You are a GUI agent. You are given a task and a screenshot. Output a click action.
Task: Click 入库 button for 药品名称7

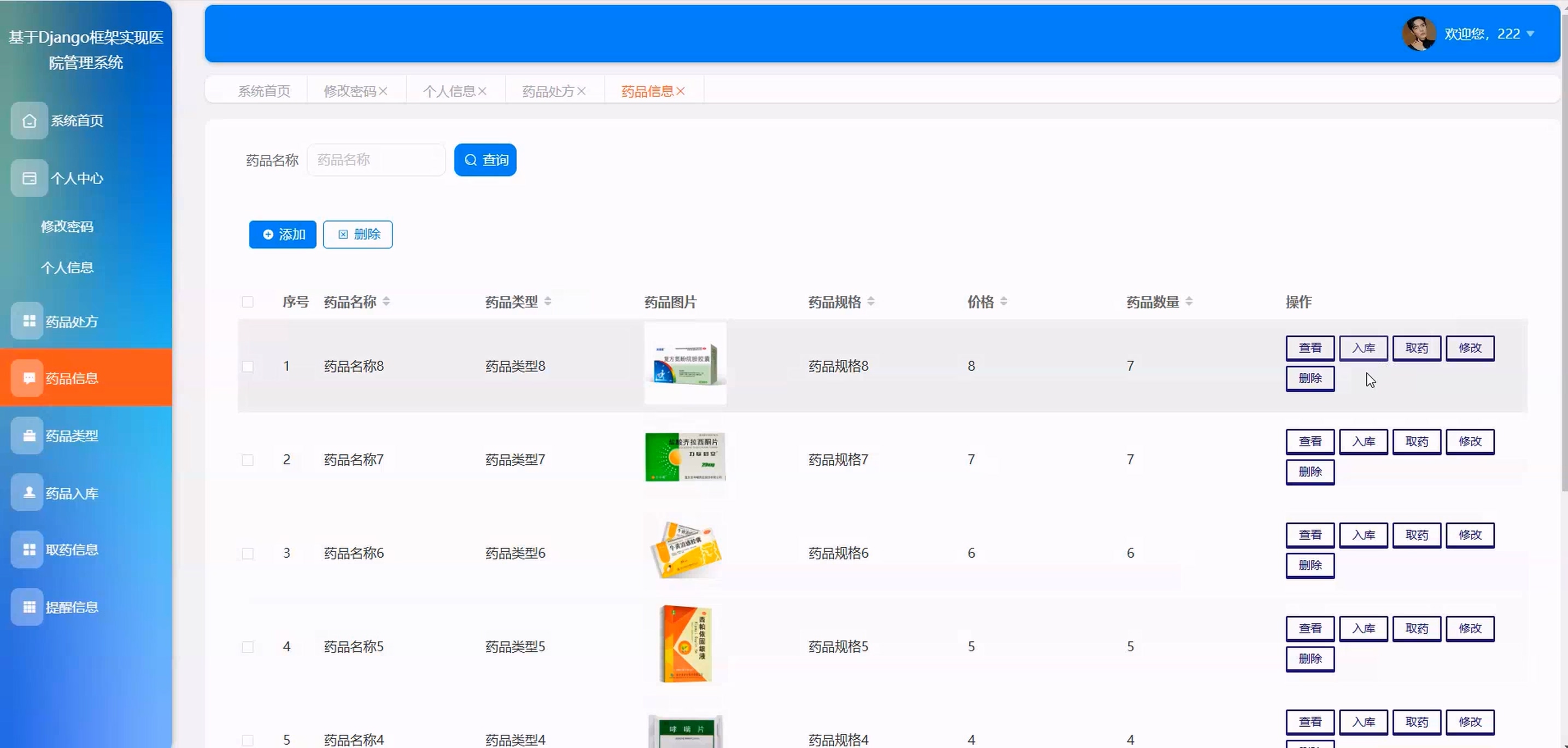coord(1363,441)
